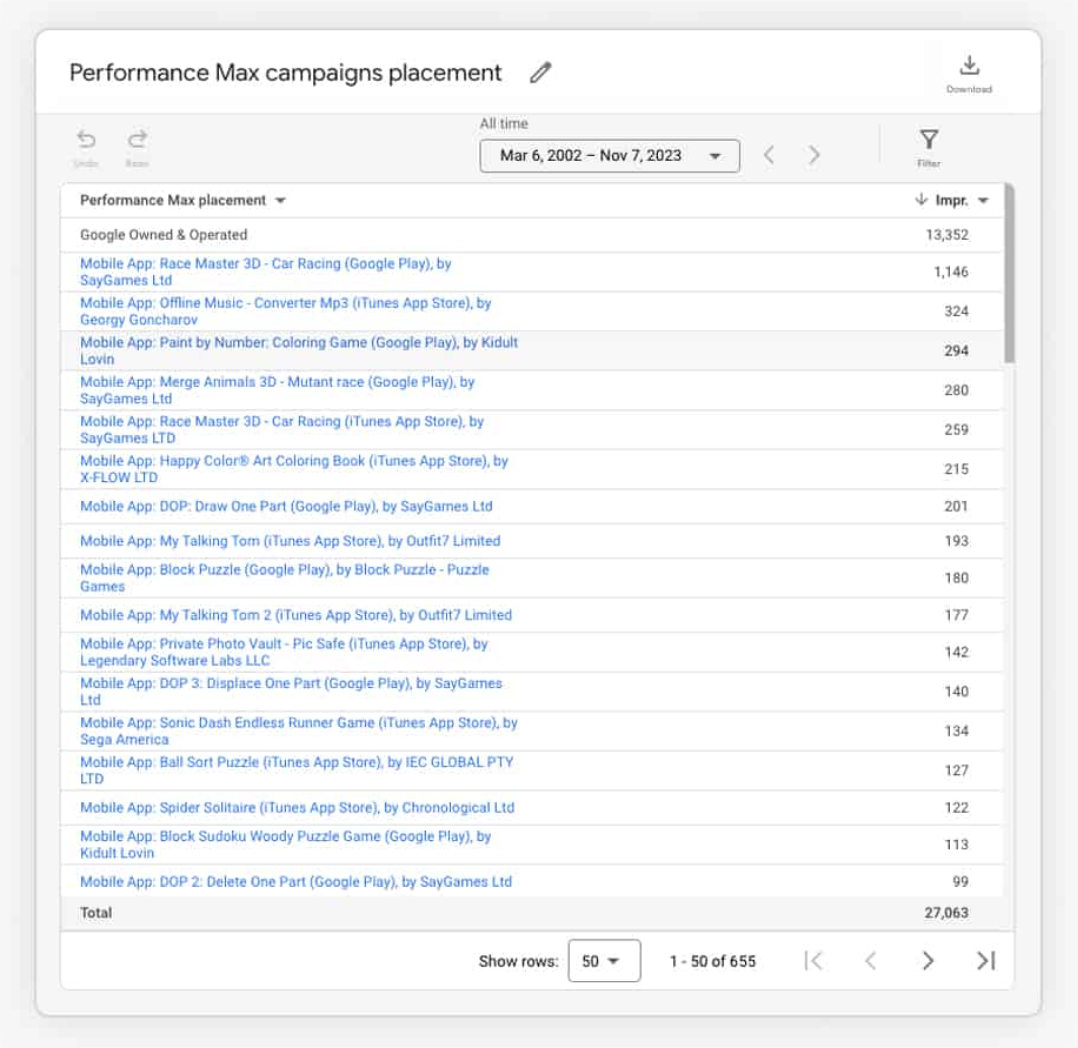The width and height of the screenshot is (1078, 1048).
Task: Click the 99 impressions cell
Action: coord(960,882)
